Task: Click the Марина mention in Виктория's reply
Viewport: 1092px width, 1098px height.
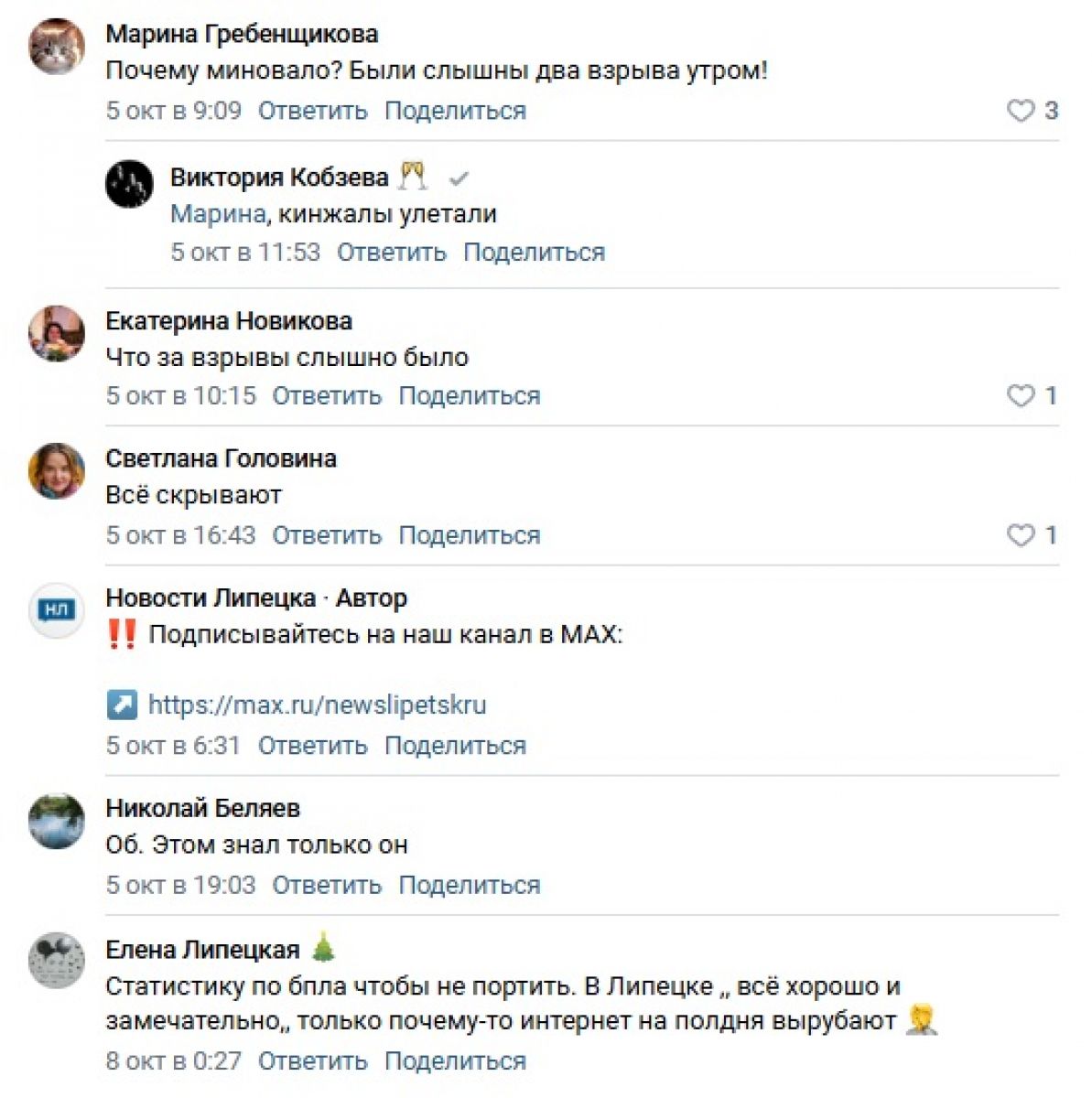Action: click(218, 214)
